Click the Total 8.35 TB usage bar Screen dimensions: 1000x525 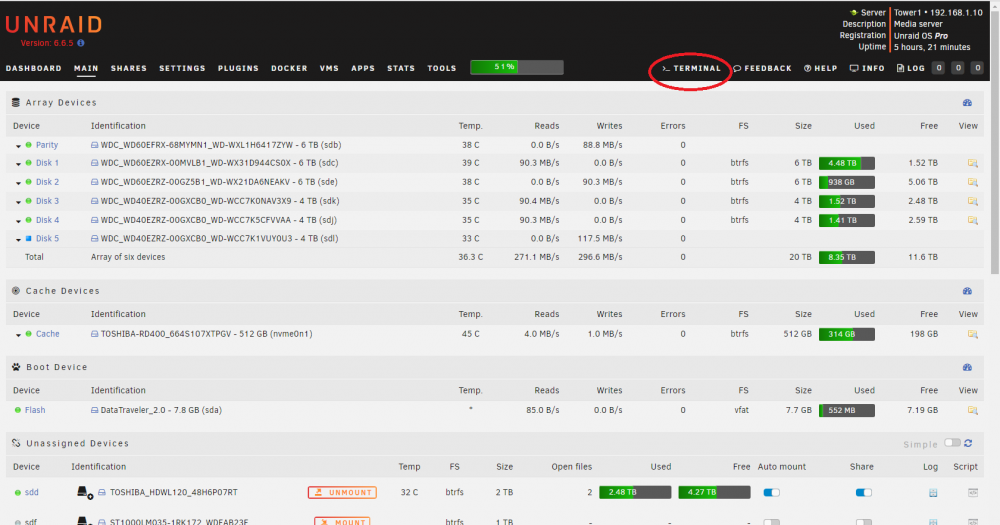[846, 258]
